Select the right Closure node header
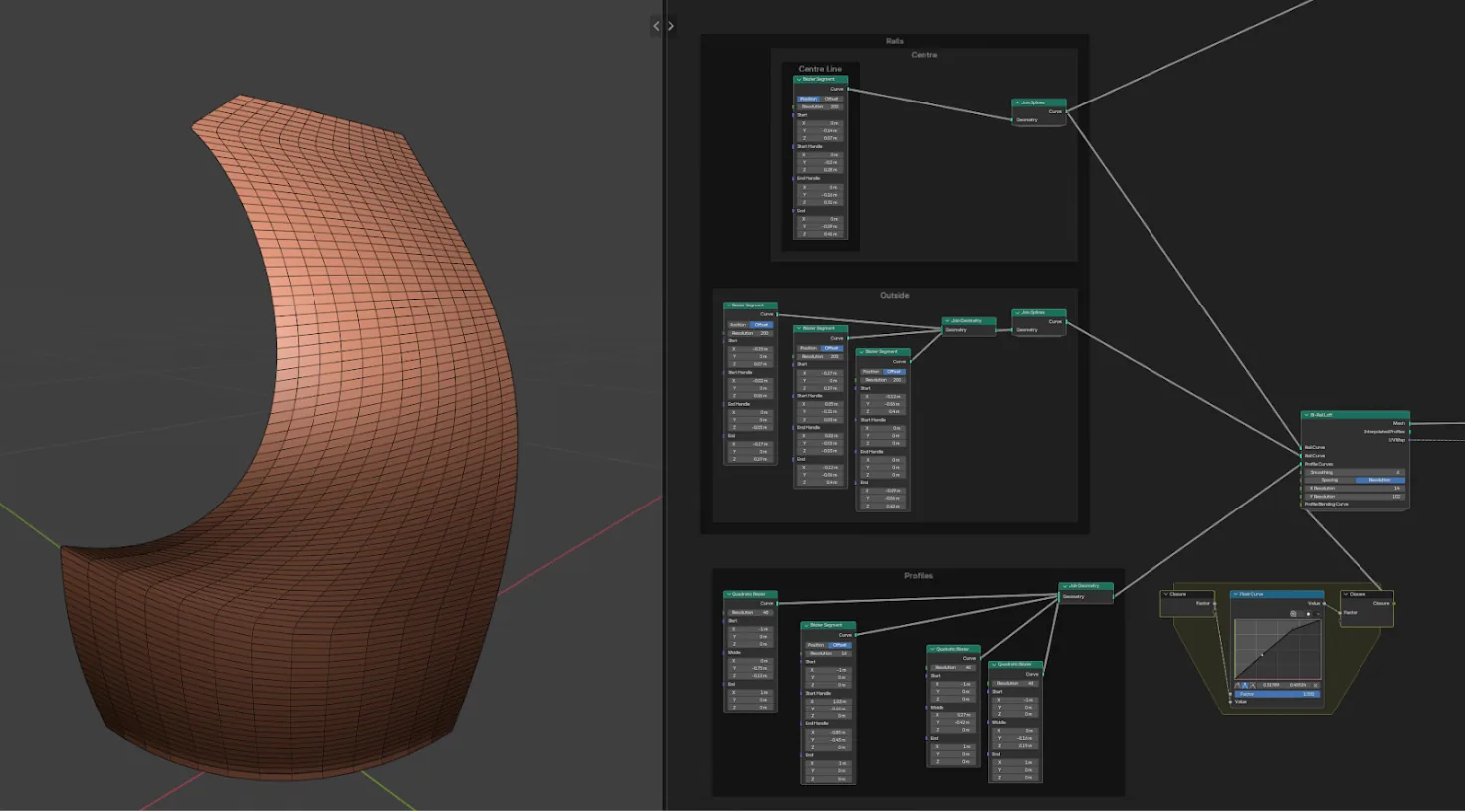 pos(1367,594)
